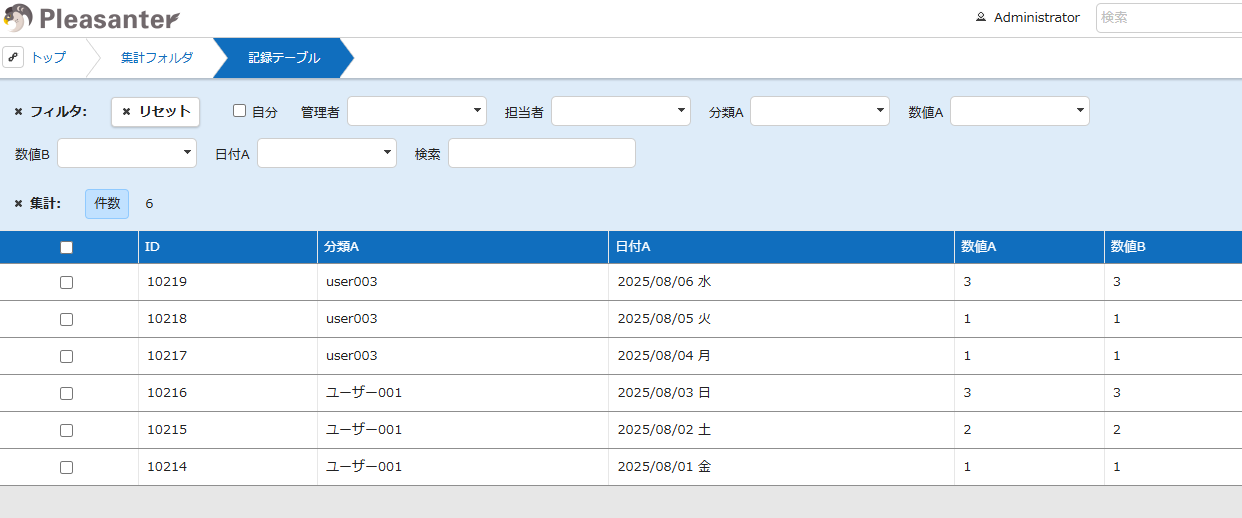Open record ID 10218

click(167, 319)
